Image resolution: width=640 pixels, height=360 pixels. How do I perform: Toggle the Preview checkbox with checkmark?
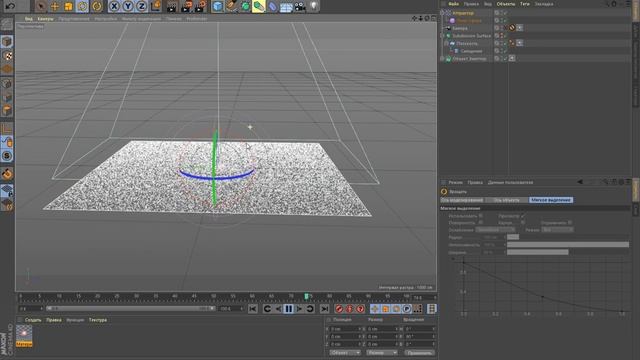522,216
